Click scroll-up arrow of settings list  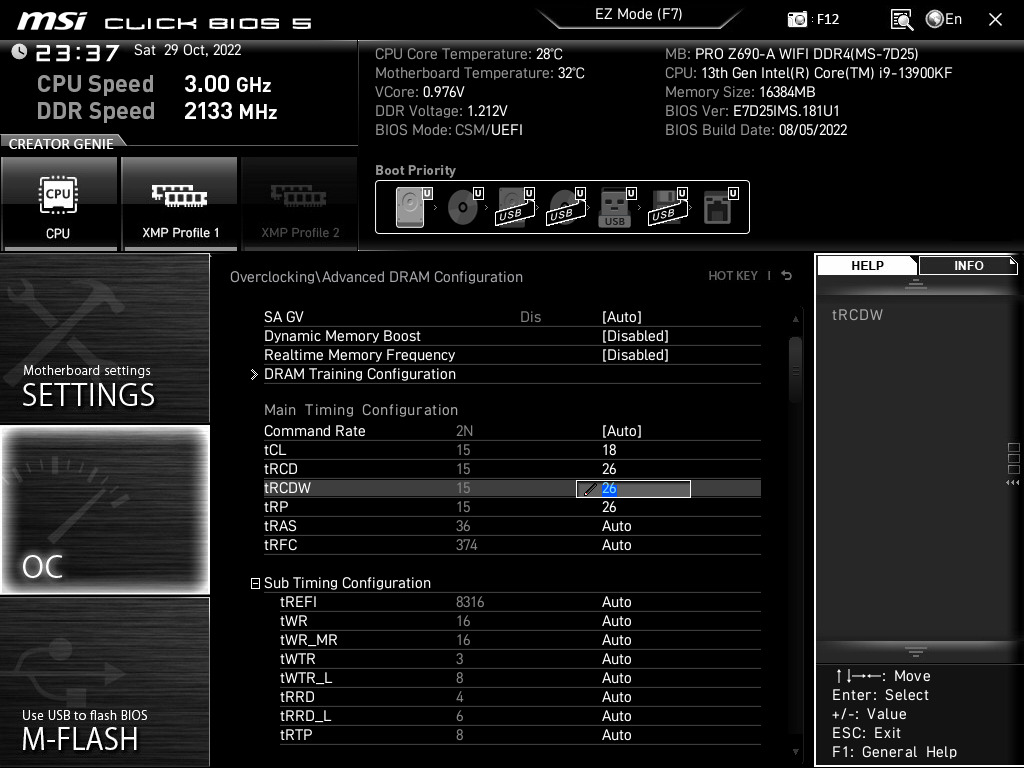click(x=795, y=319)
